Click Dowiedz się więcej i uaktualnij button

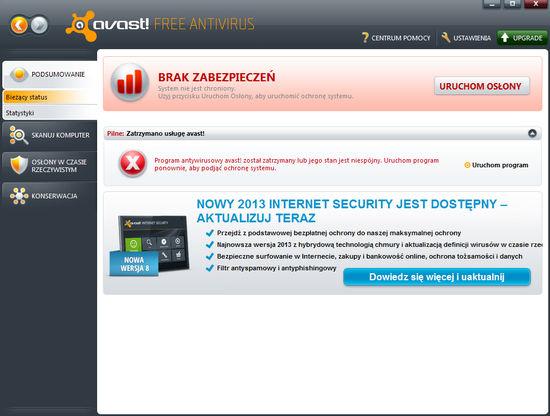tap(437, 277)
